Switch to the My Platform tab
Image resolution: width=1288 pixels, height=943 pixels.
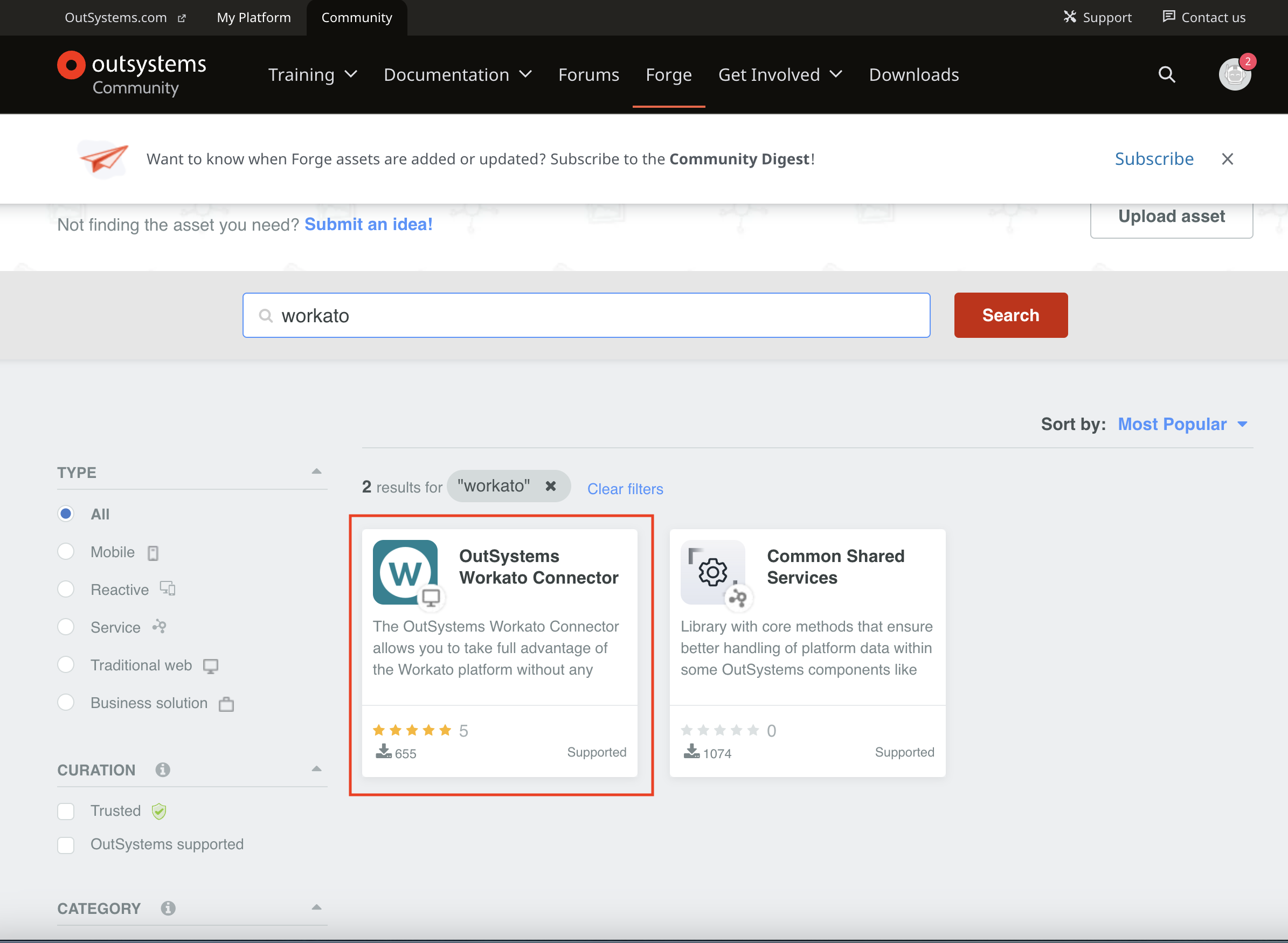coord(253,18)
